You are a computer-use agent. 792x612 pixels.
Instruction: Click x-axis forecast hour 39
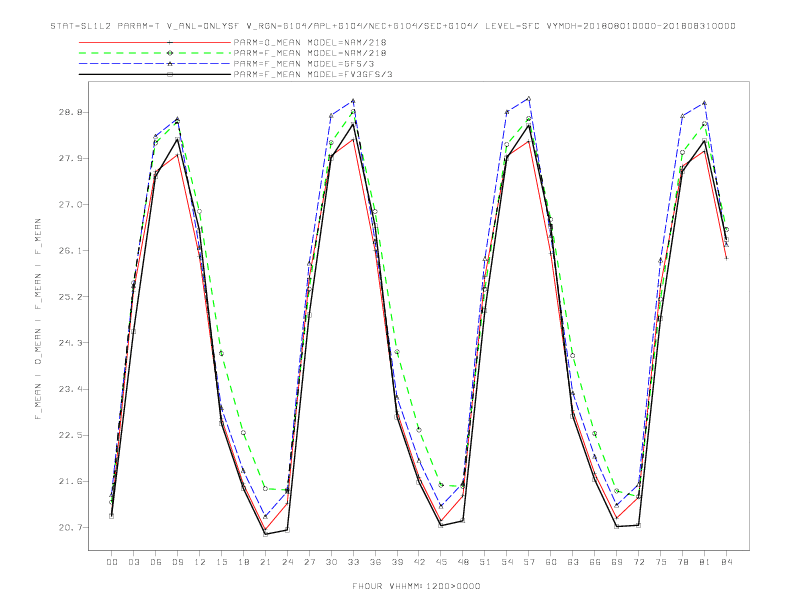tap(397, 562)
